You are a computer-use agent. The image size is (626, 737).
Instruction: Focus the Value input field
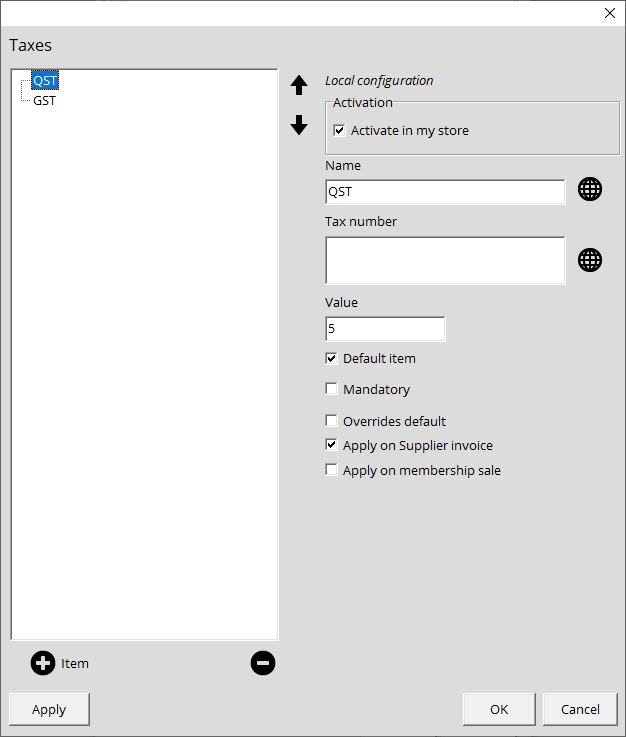pos(385,329)
